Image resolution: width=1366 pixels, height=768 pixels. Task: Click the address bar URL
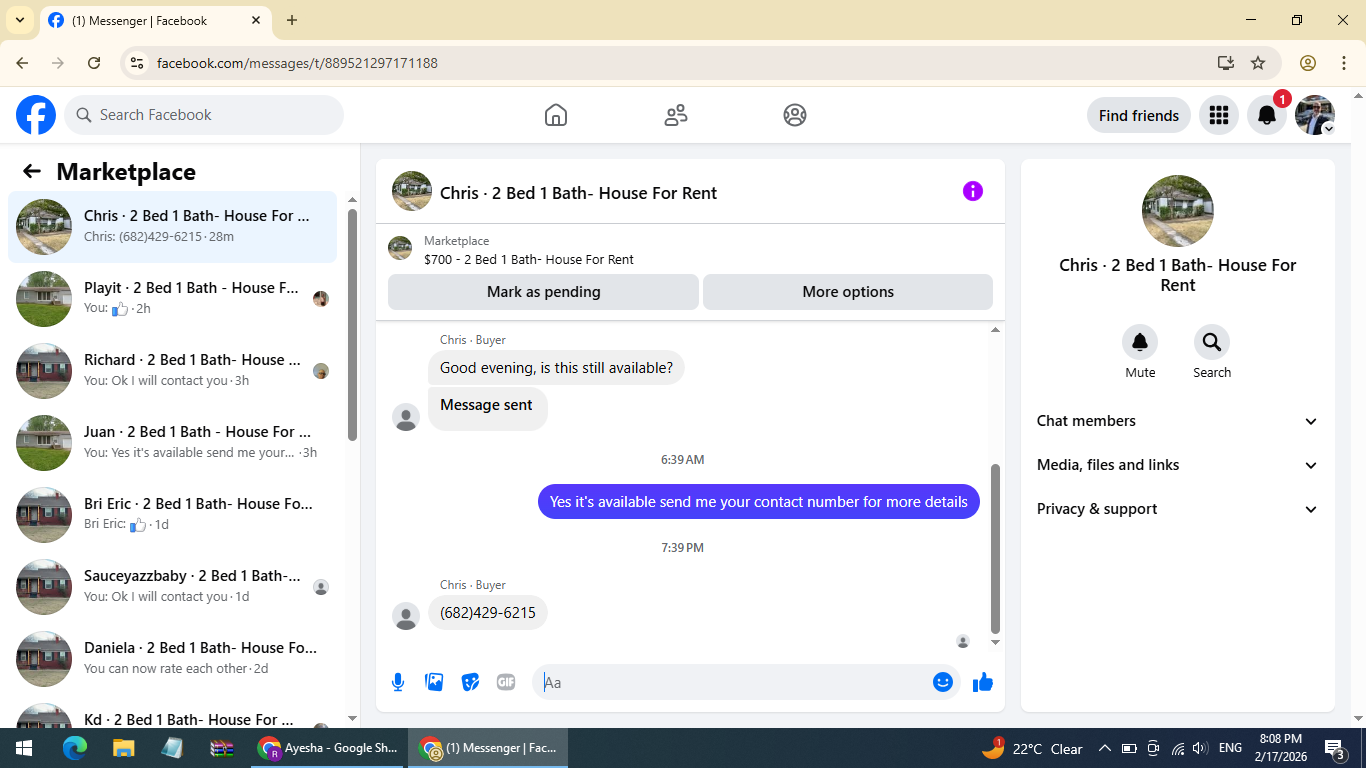(x=297, y=63)
